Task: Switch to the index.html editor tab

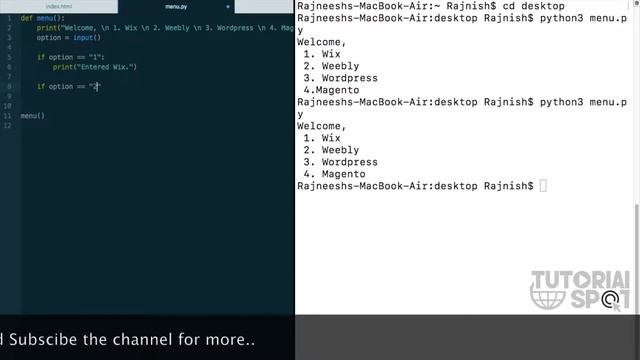Action: [59, 6]
